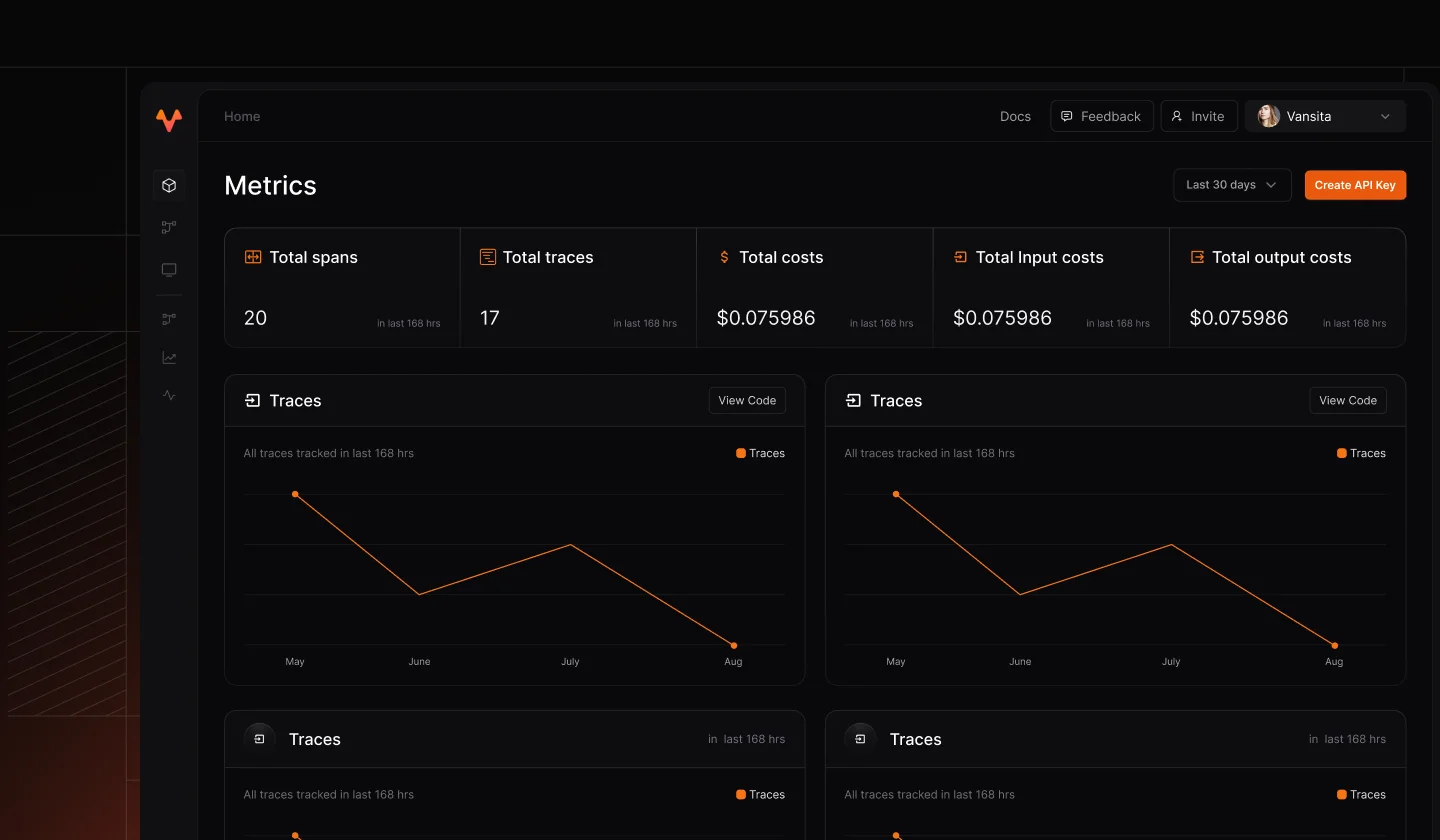Click the July axis label in right chart

(1171, 661)
